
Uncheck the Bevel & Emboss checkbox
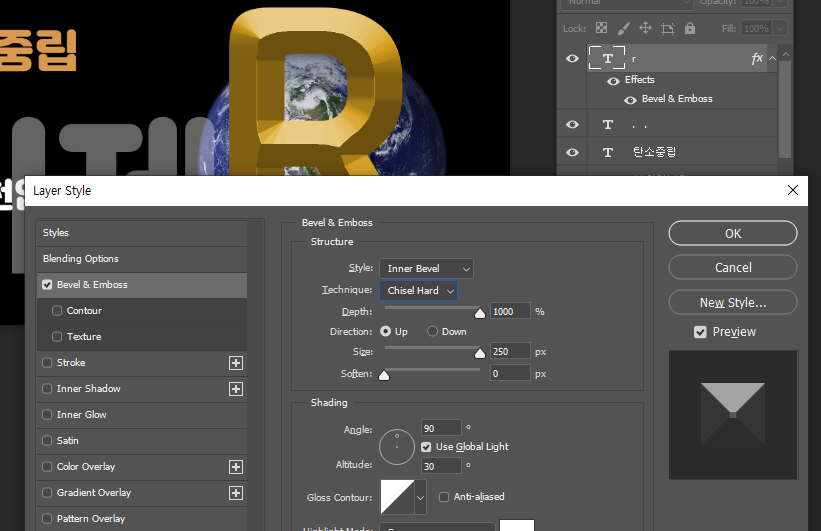click(47, 285)
